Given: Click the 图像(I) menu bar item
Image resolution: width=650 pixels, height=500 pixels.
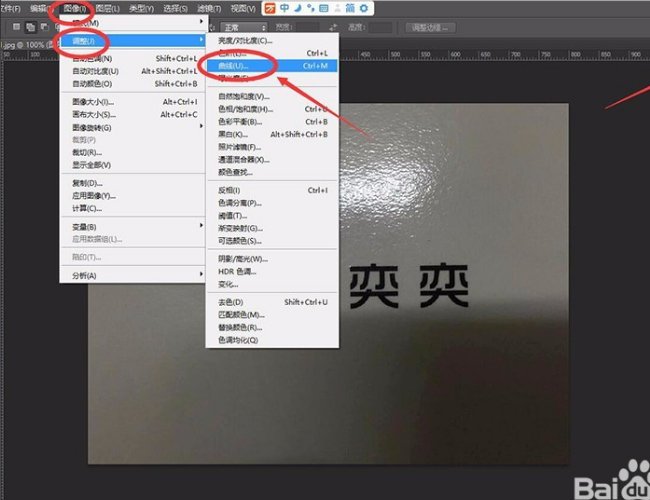Looking at the screenshot, I should pos(75,8).
